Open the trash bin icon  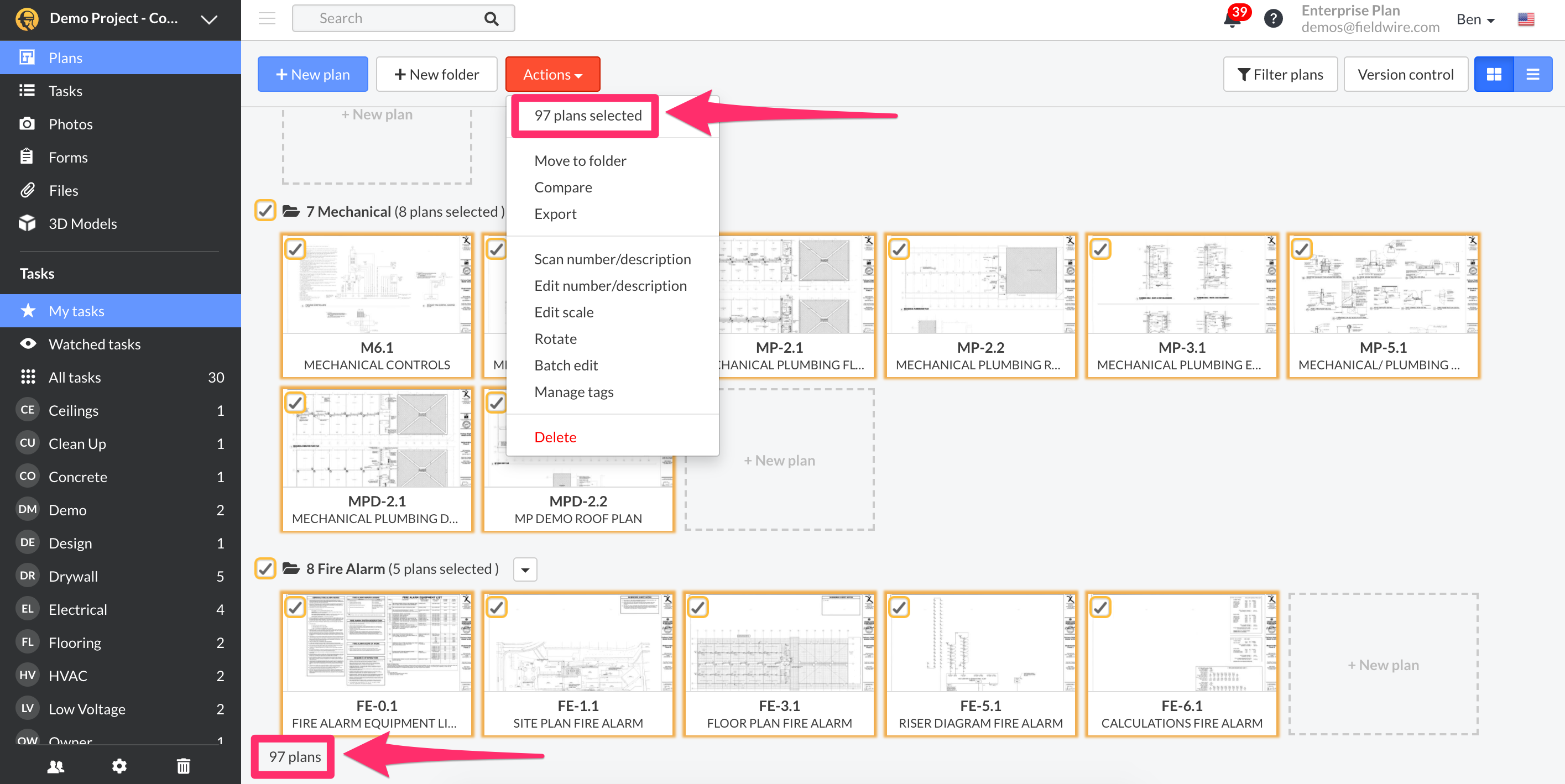[183, 766]
